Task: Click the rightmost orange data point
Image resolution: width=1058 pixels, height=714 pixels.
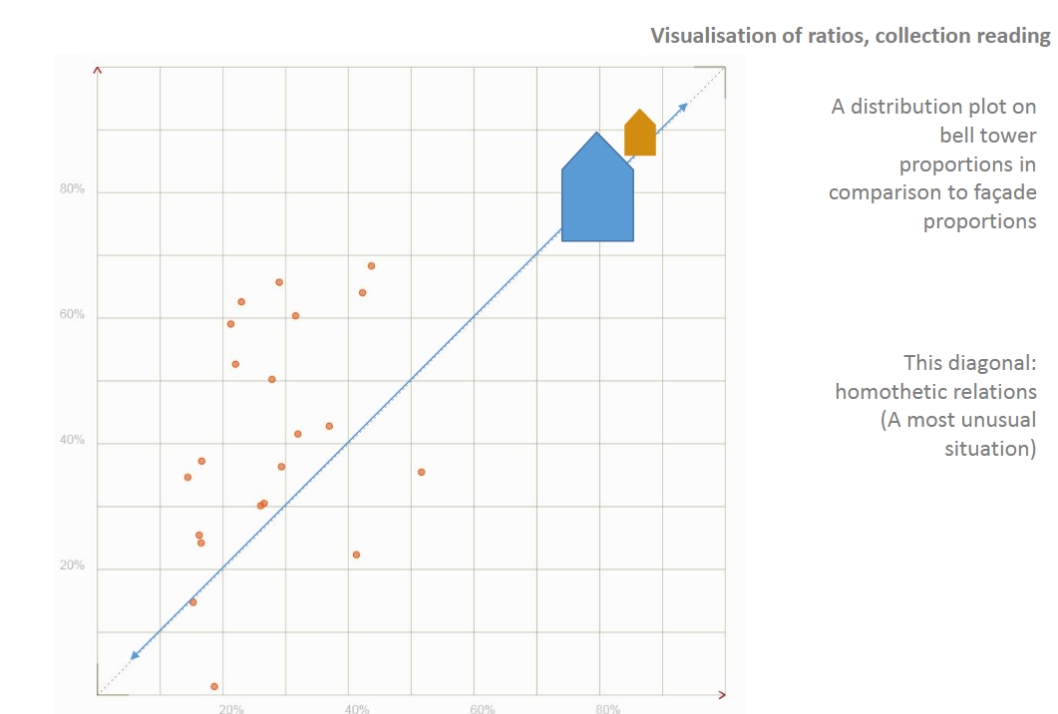Action: click(421, 472)
